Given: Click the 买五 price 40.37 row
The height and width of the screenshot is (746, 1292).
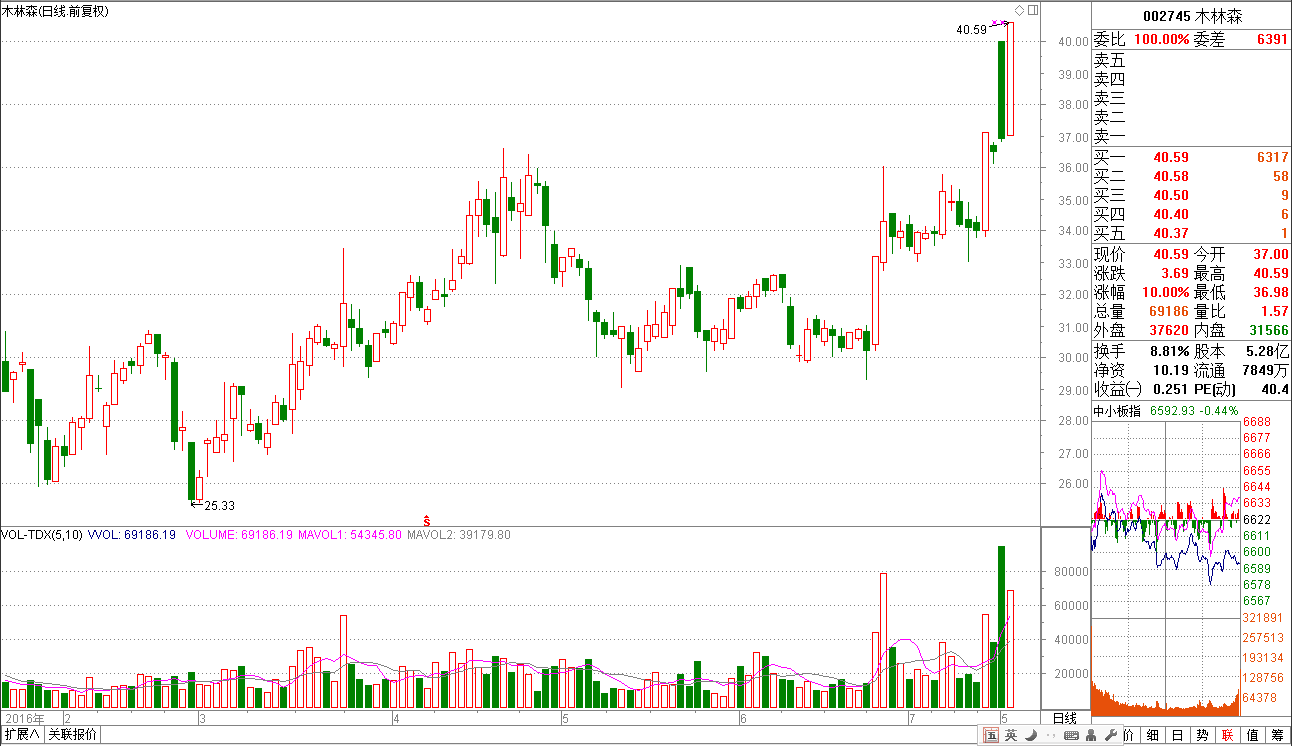Looking at the screenshot, I should click(1191, 233).
